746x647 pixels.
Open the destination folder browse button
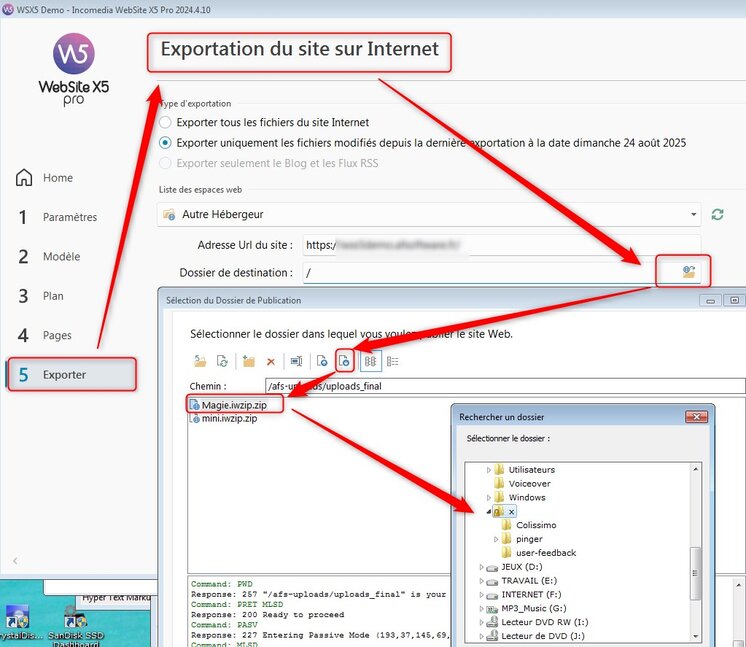click(x=688, y=271)
